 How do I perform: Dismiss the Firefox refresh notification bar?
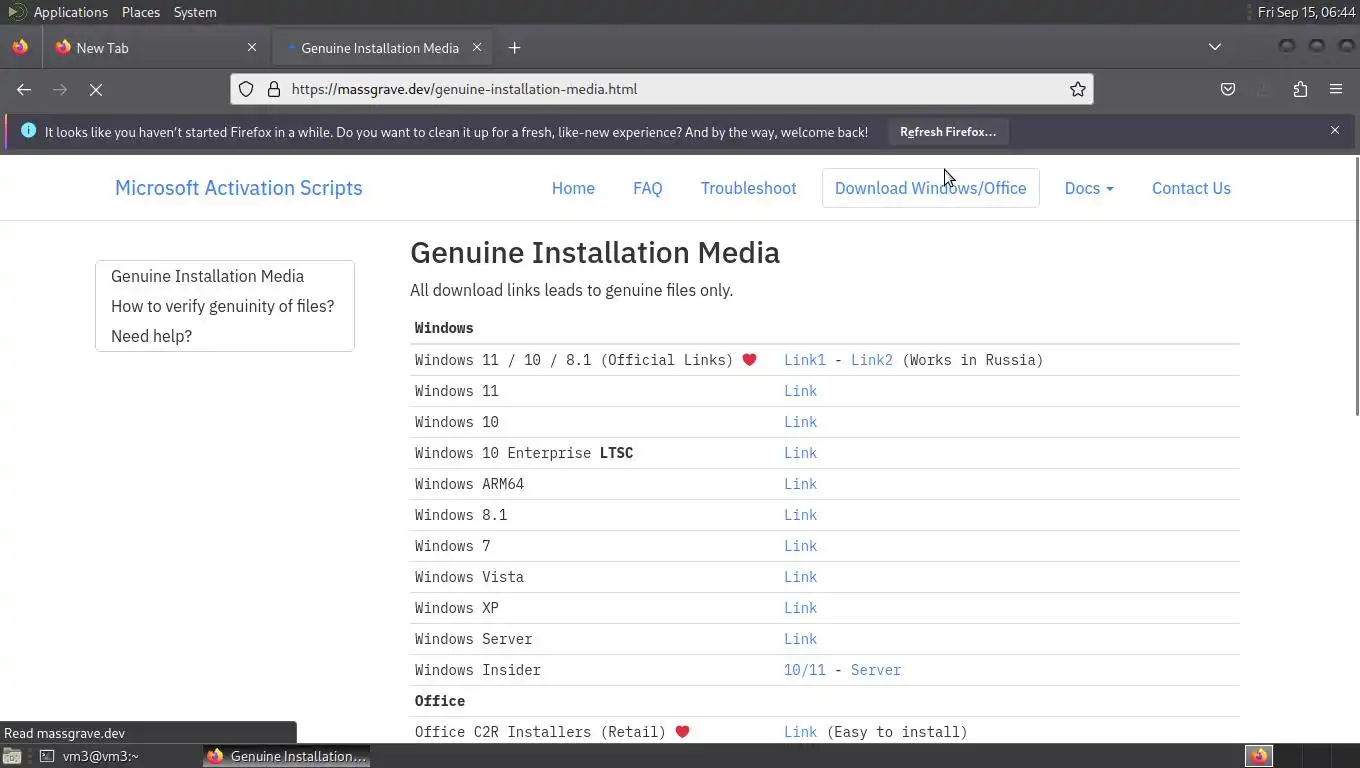1335,130
